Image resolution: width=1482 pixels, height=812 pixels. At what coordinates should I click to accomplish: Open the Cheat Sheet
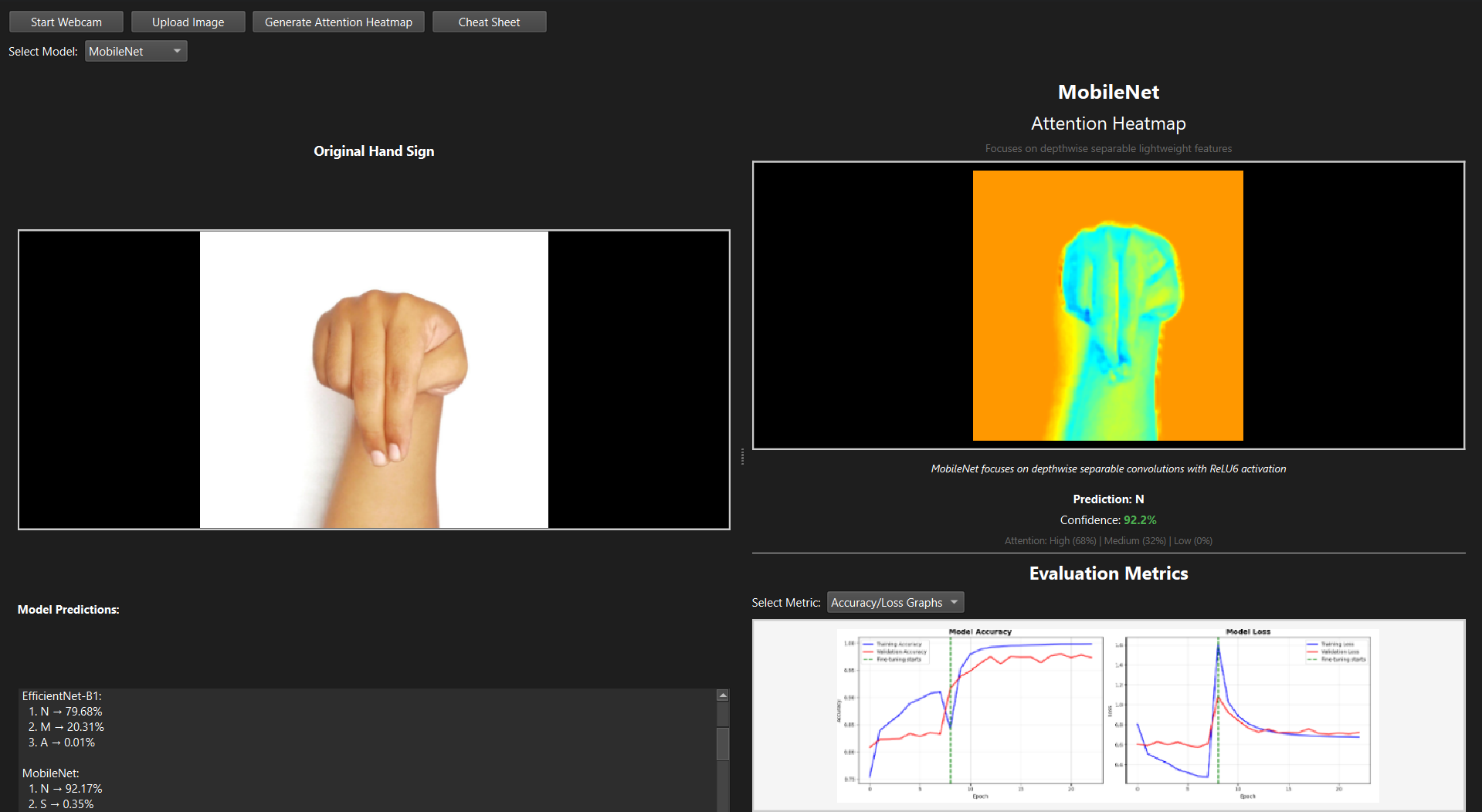pyautogui.click(x=489, y=22)
